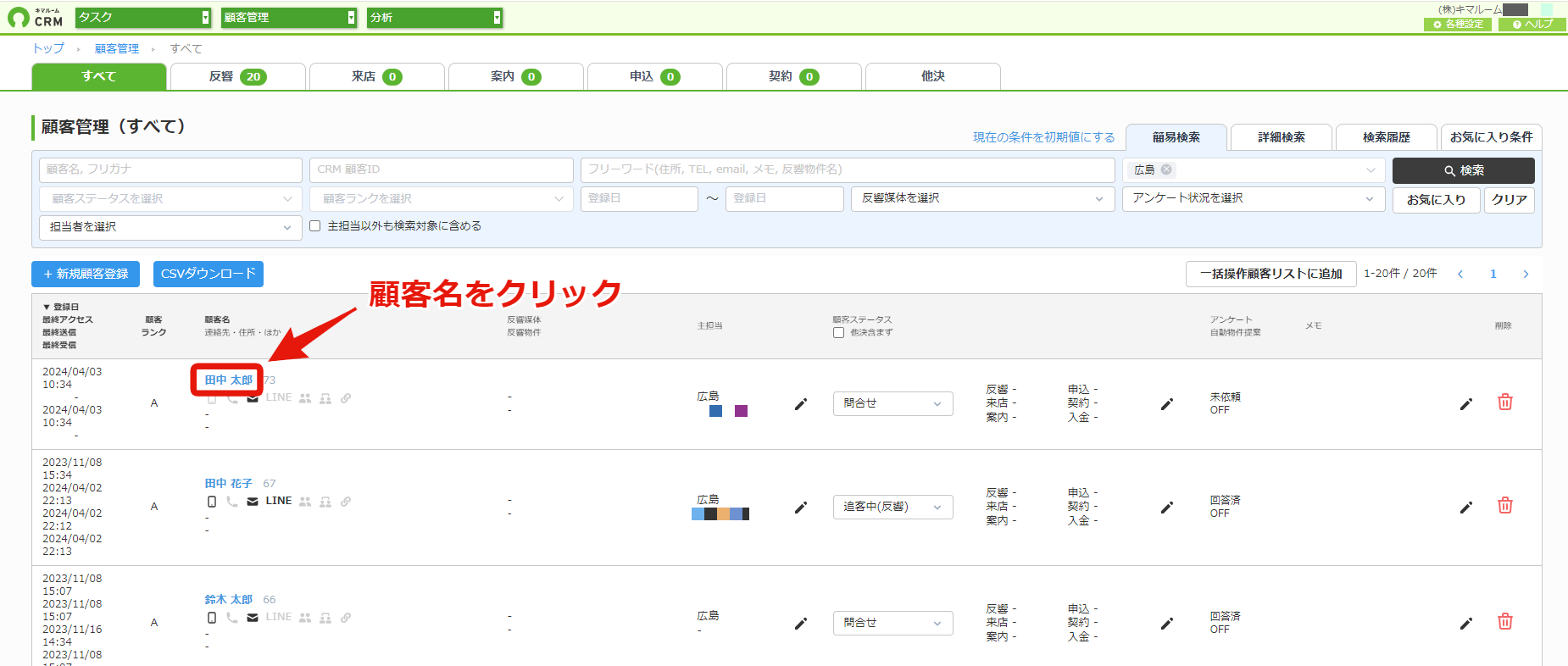The width and height of the screenshot is (1568, 666).
Task: Click the link chain icon for 鈴木 太郎
Action: 346,618
